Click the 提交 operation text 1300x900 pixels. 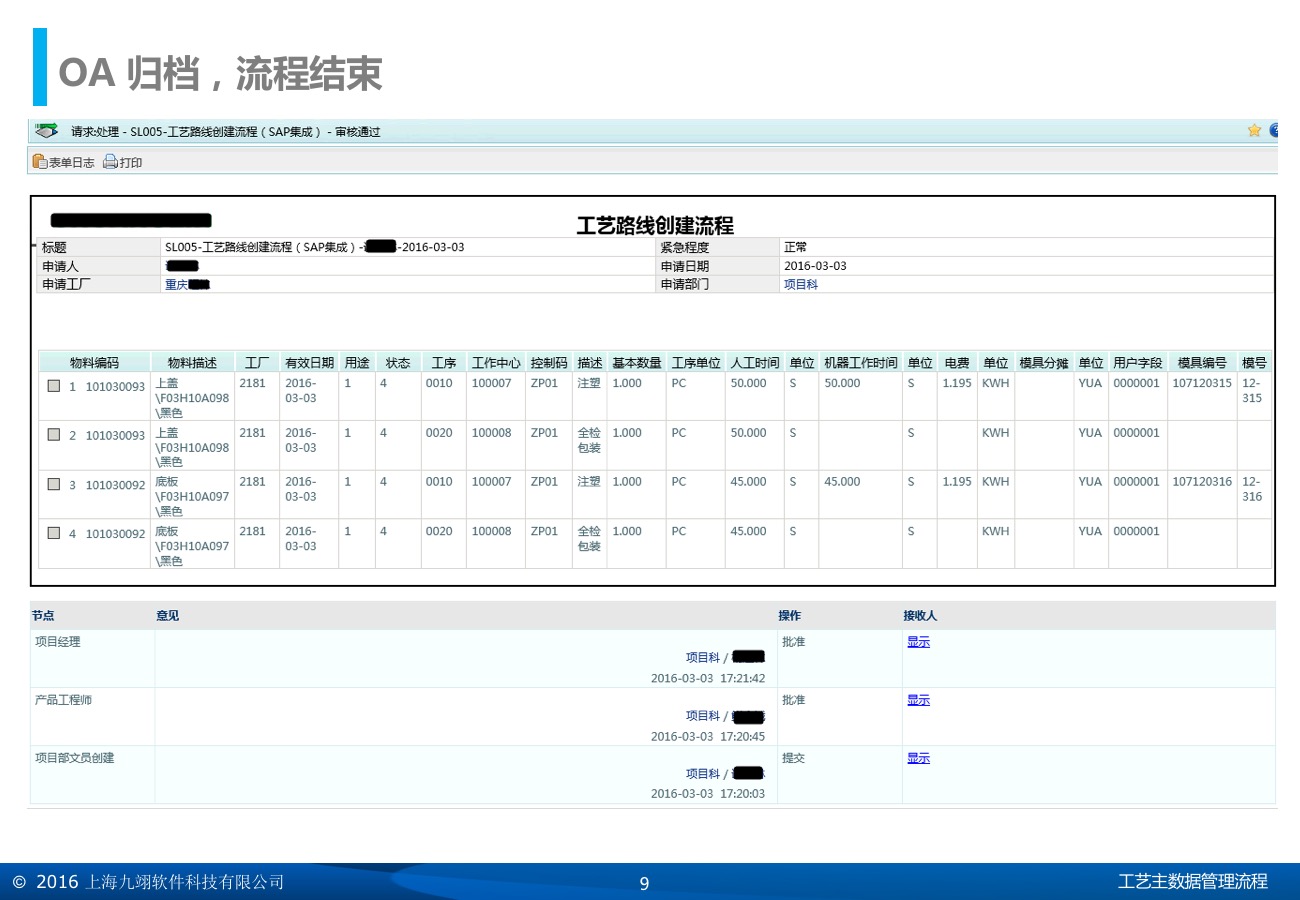pyautogui.click(x=793, y=758)
